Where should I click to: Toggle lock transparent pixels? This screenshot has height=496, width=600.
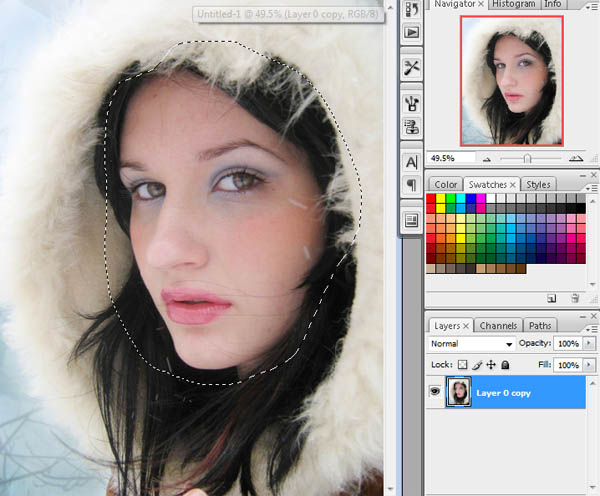pyautogui.click(x=462, y=366)
